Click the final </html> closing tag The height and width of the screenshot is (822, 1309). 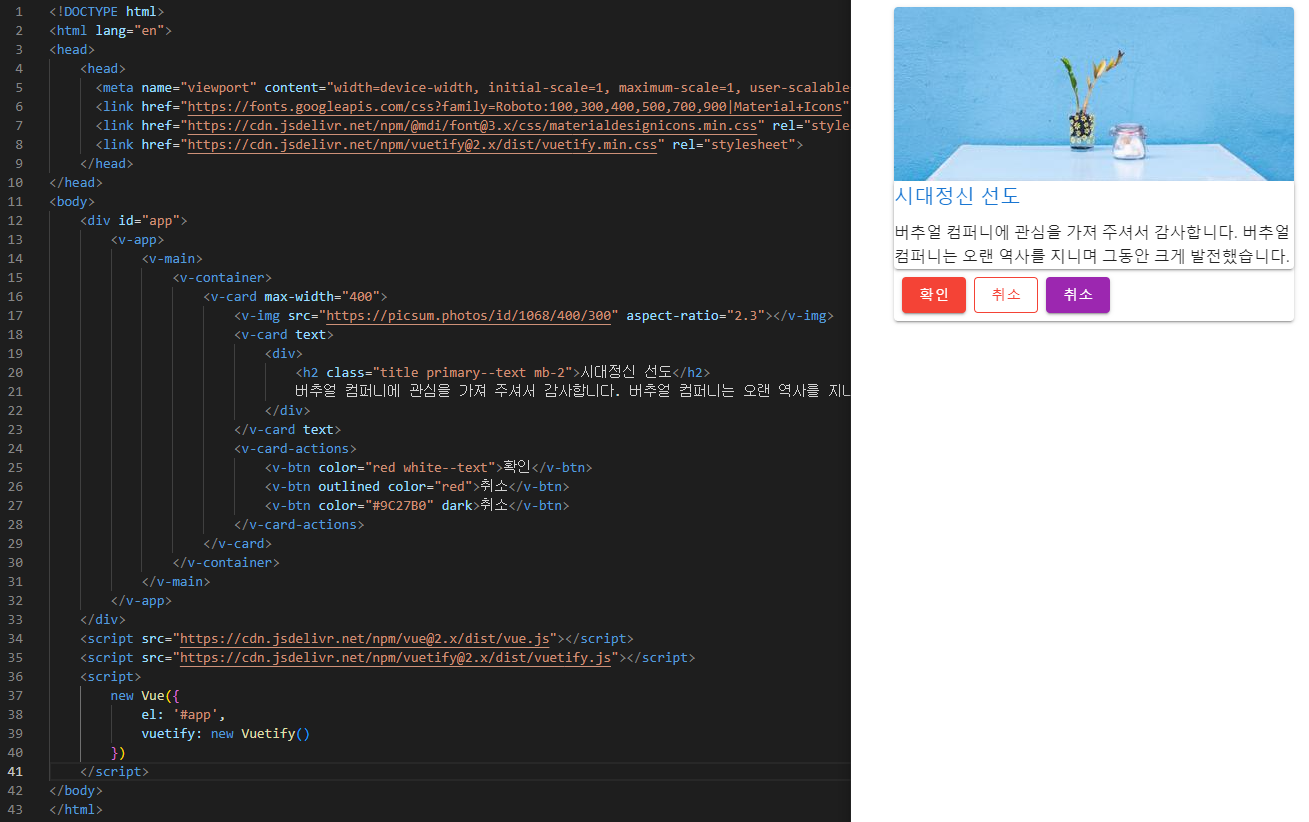[x=76, y=809]
